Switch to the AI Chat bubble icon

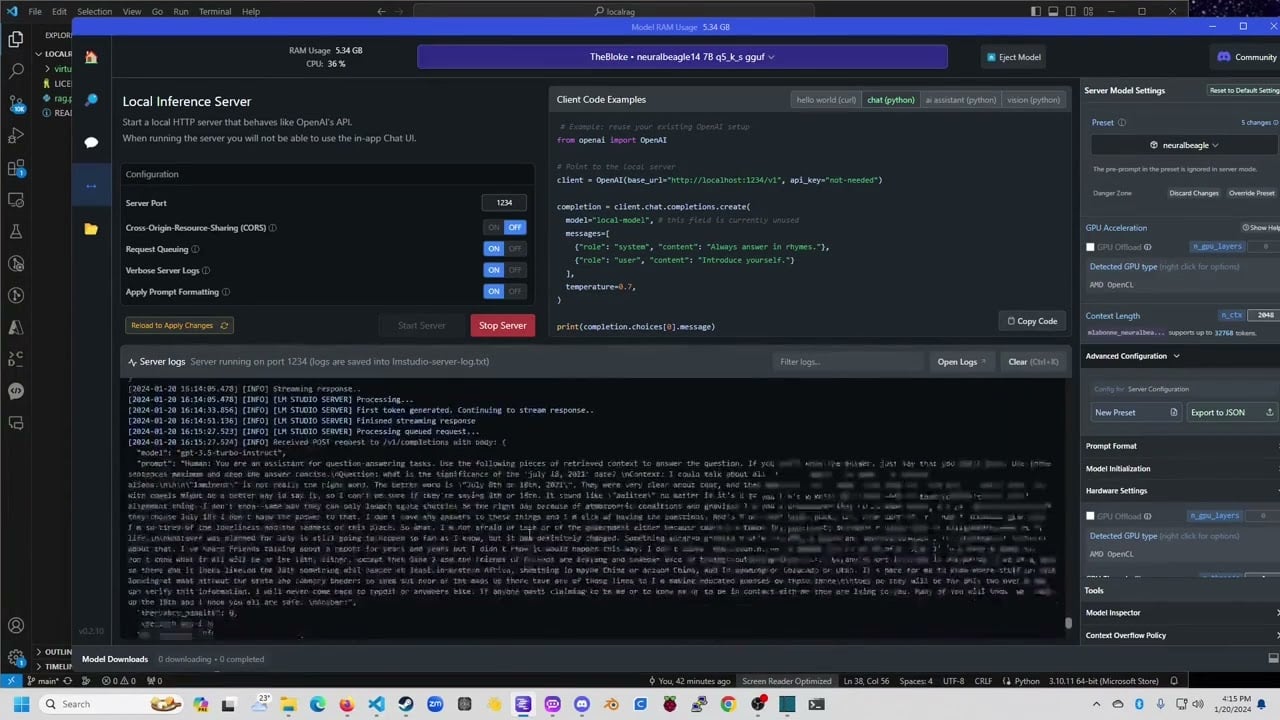pyautogui.click(x=91, y=143)
